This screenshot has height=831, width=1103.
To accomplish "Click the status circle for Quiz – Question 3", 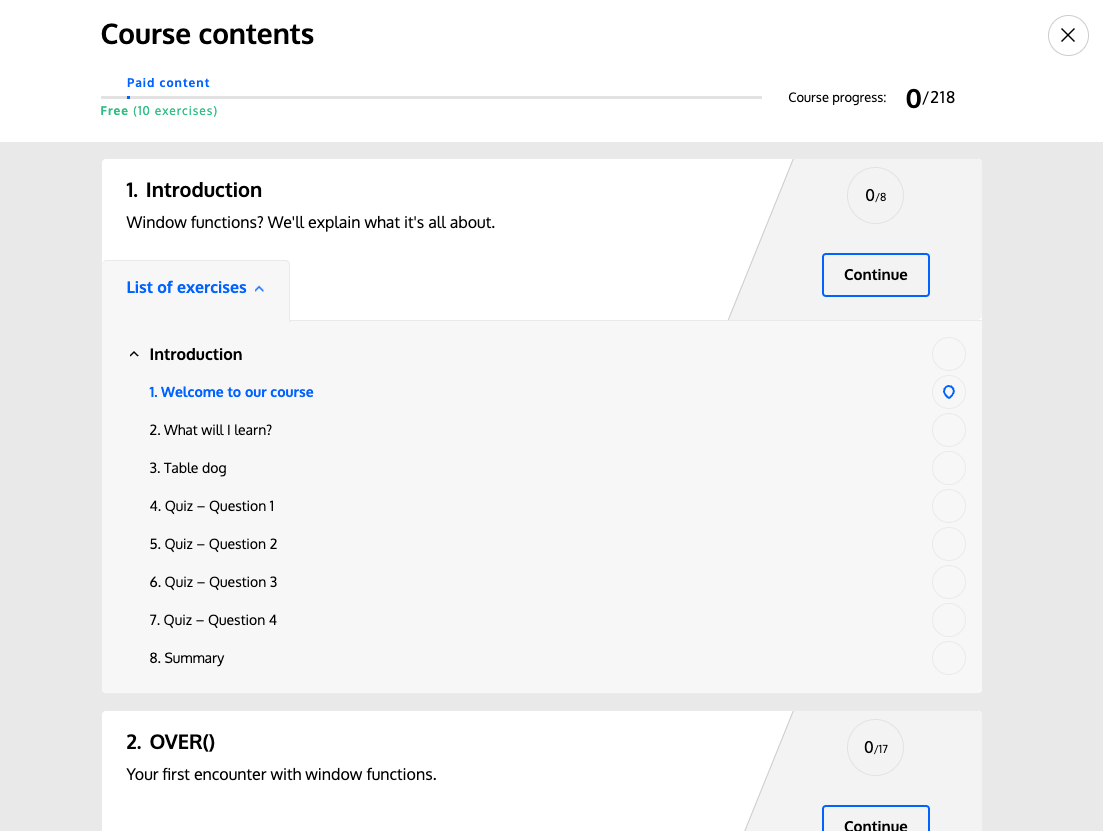I will point(949,582).
